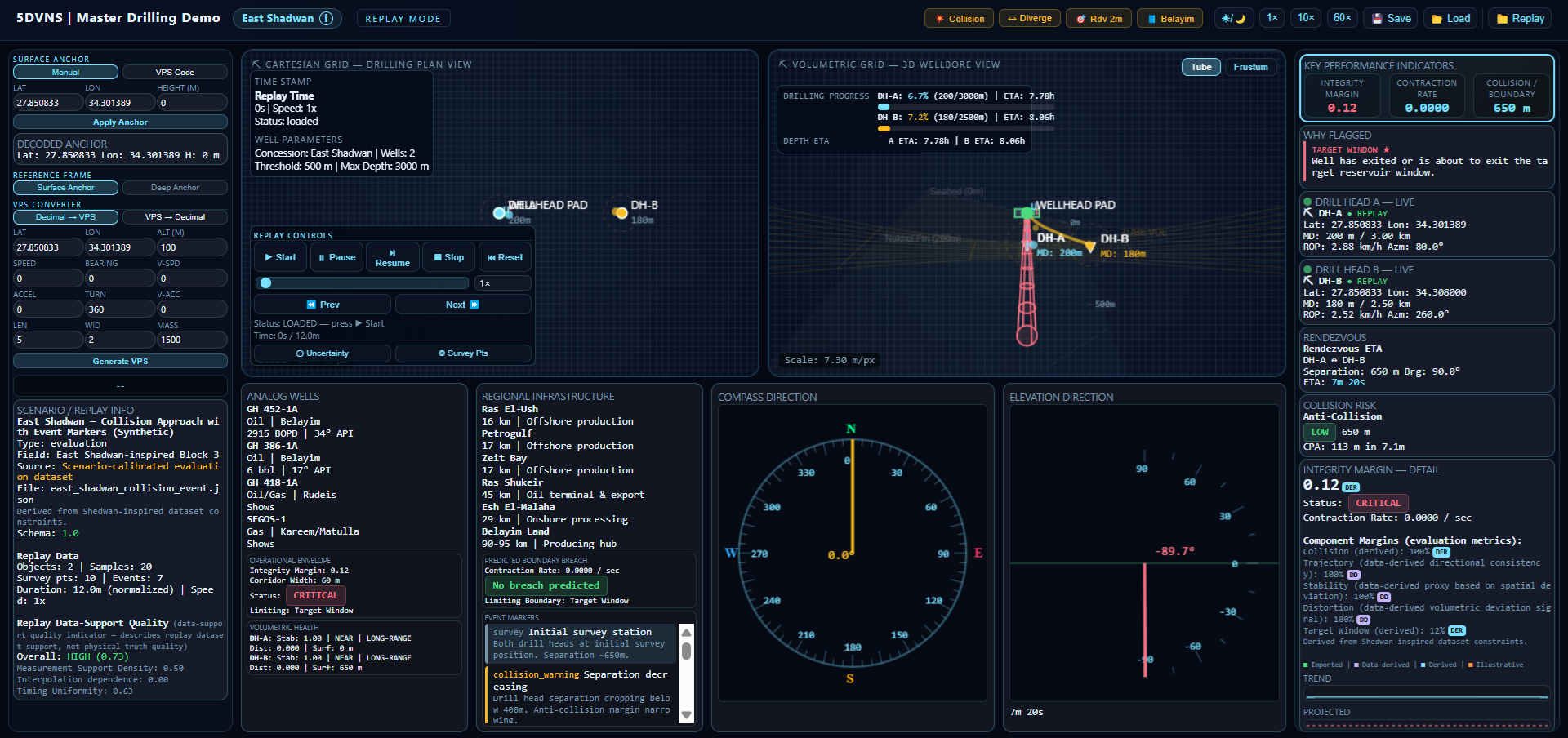Viewport: 1568px width, 738px height.
Task: Click the Apply Anchor button
Action: pos(120,122)
